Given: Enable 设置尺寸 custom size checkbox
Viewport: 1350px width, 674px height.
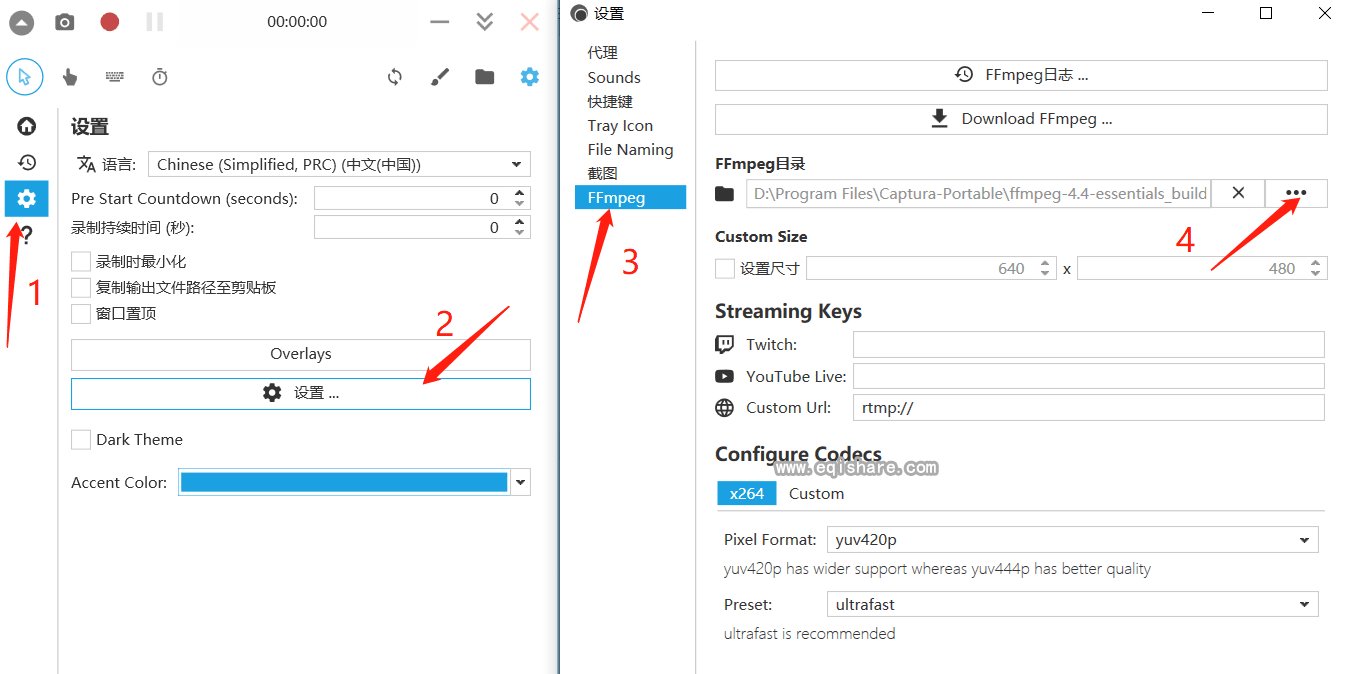Looking at the screenshot, I should coord(725,268).
